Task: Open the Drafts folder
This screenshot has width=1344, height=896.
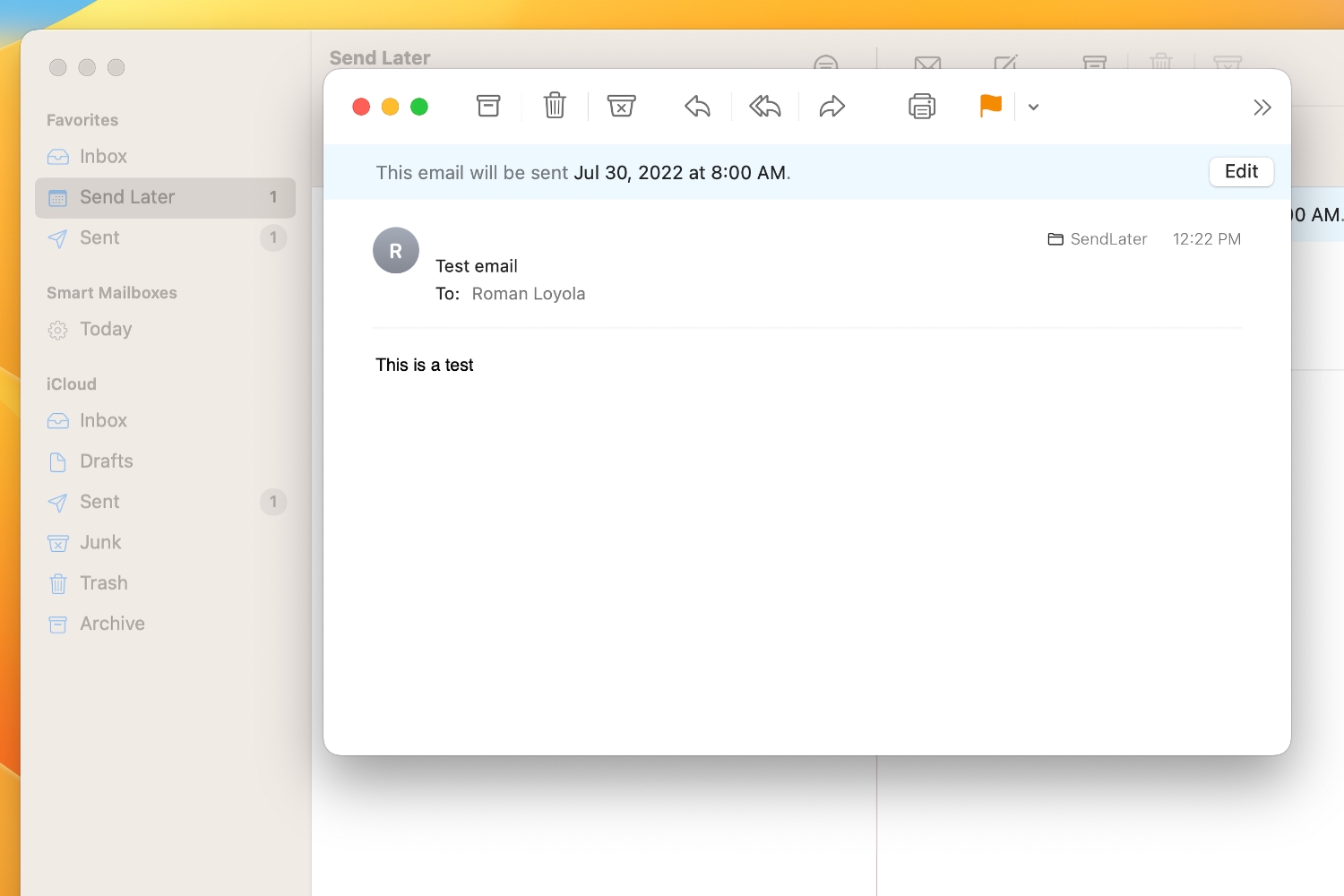Action: coord(106,461)
